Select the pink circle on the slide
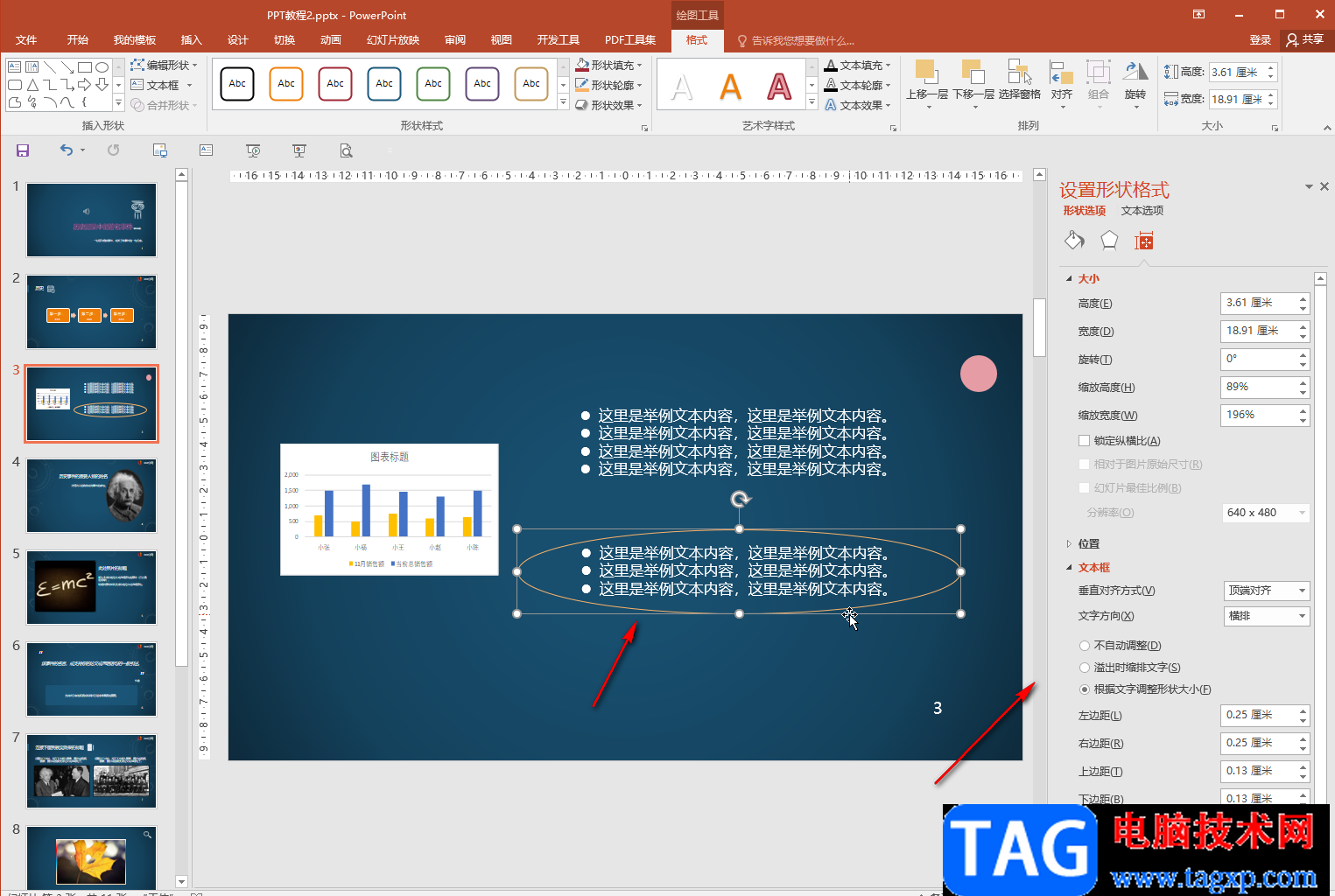Screen dimensions: 1335x896 [979, 374]
